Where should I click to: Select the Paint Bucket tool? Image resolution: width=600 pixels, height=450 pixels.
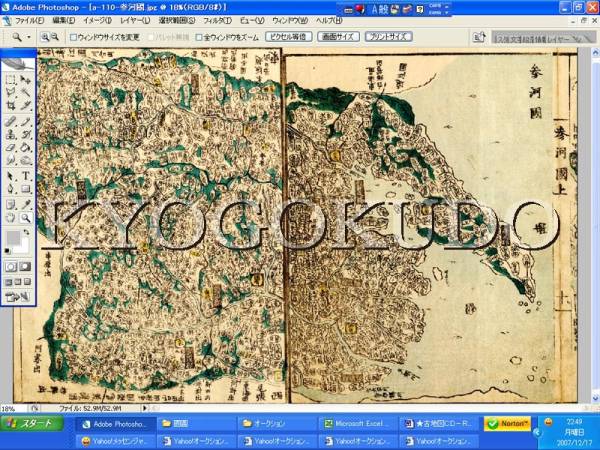pos(25,147)
